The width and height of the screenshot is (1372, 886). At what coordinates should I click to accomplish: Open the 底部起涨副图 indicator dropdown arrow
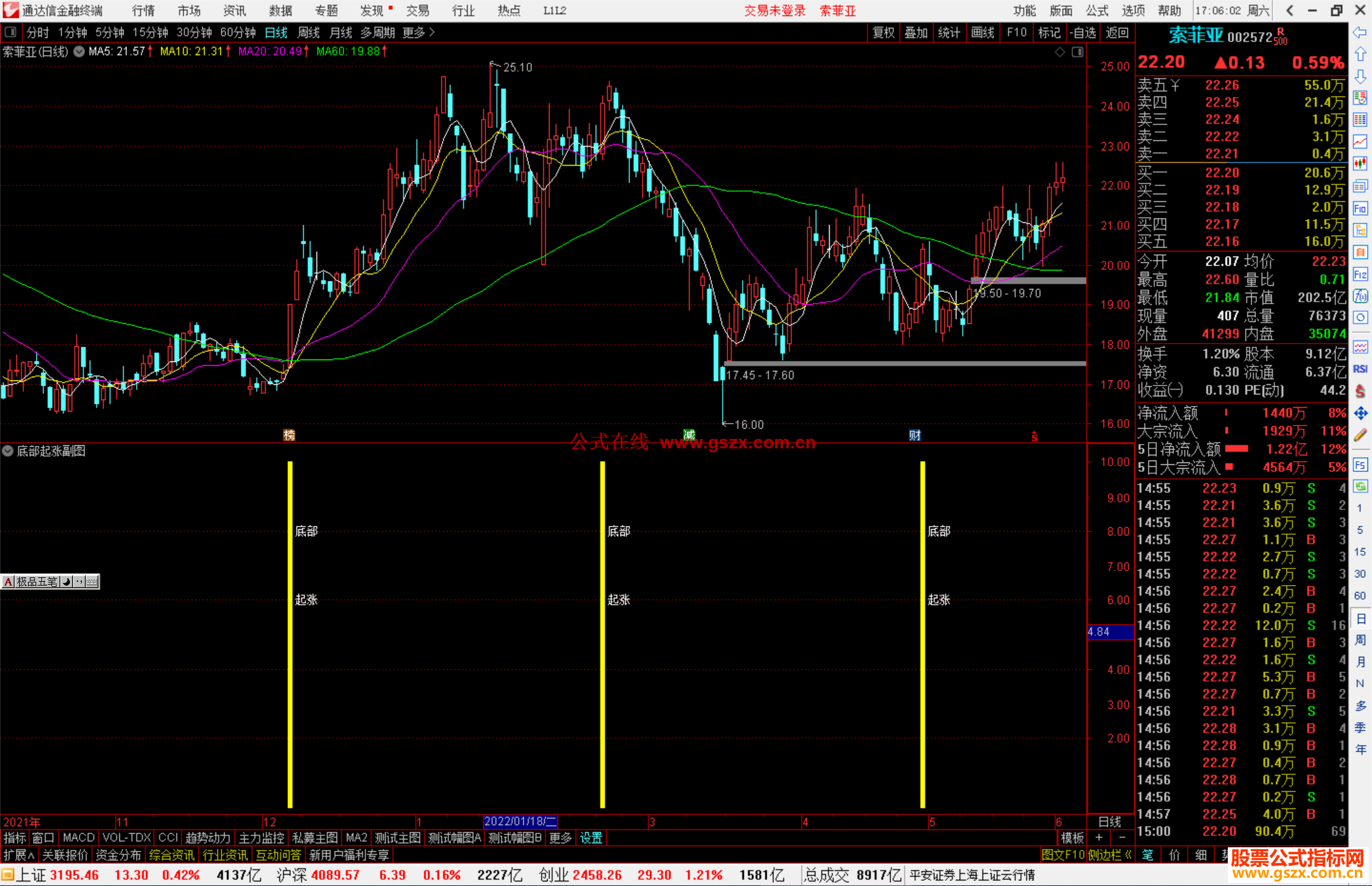click(8, 451)
